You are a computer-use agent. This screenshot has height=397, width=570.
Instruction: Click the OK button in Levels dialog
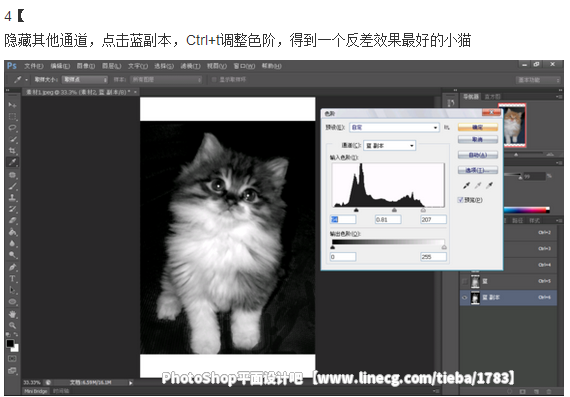click(x=478, y=127)
